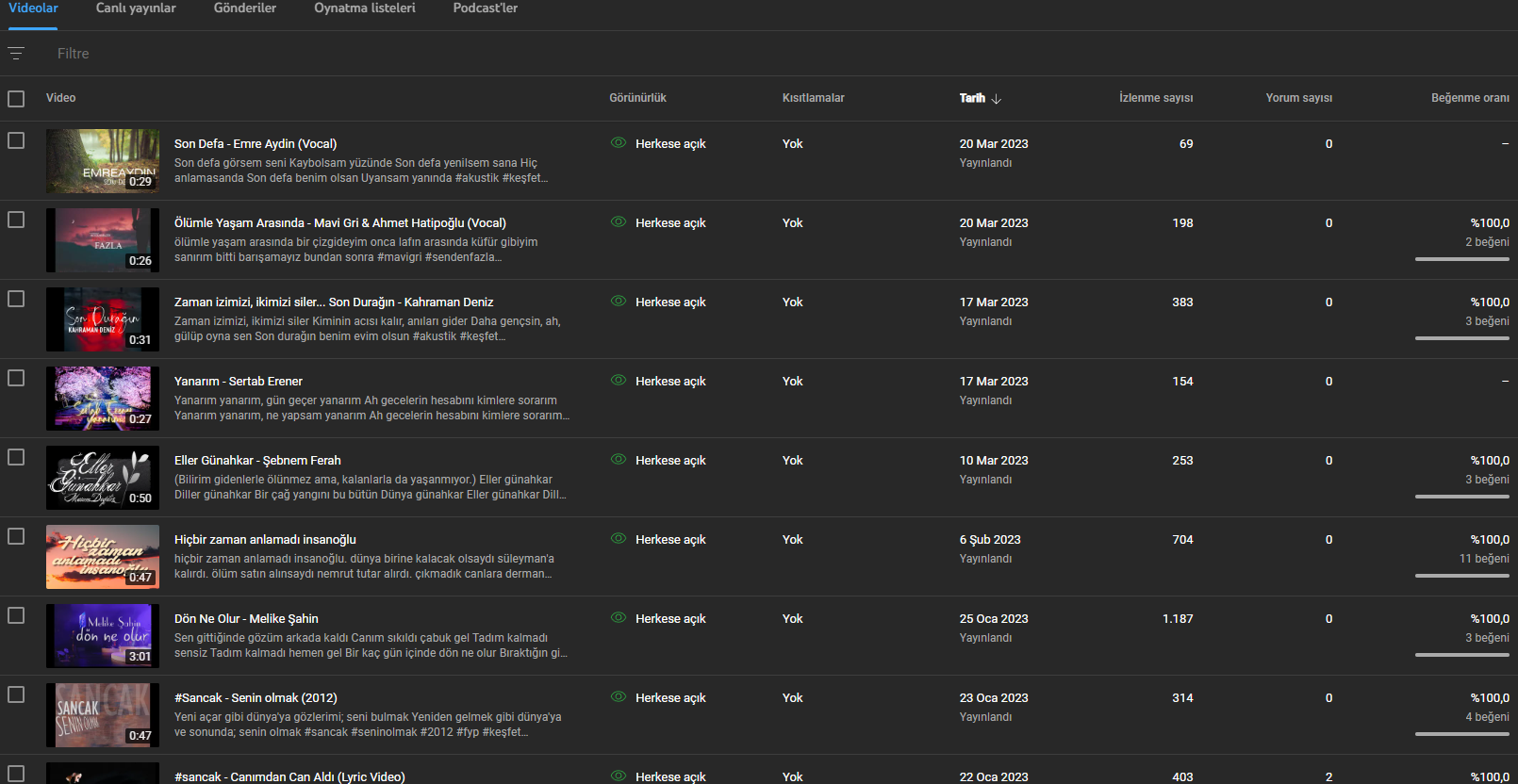The height and width of the screenshot is (784, 1518).
Task: Click the 704 view count
Action: [1182, 540]
